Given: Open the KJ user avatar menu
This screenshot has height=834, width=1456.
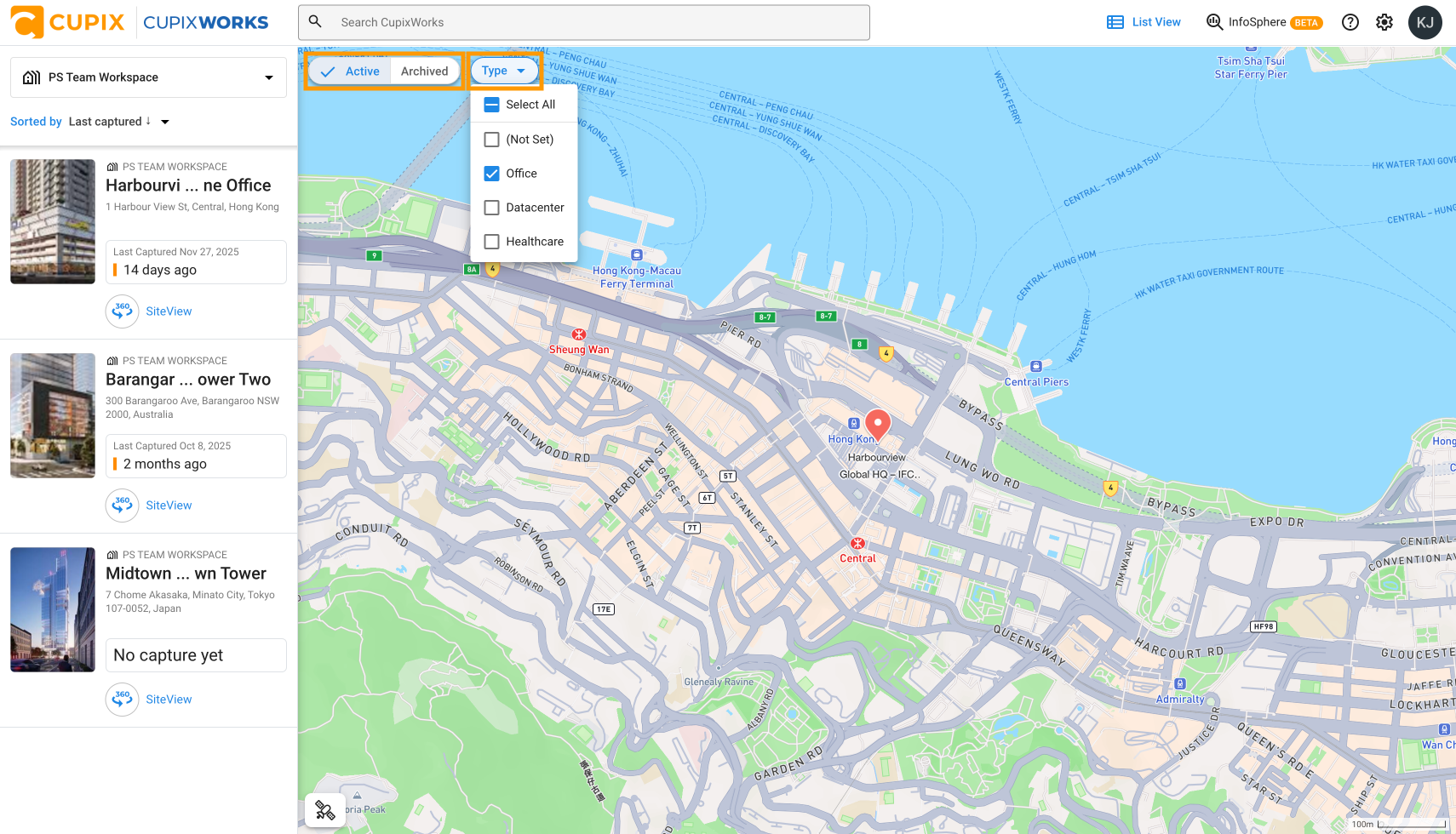Looking at the screenshot, I should click(x=1425, y=22).
